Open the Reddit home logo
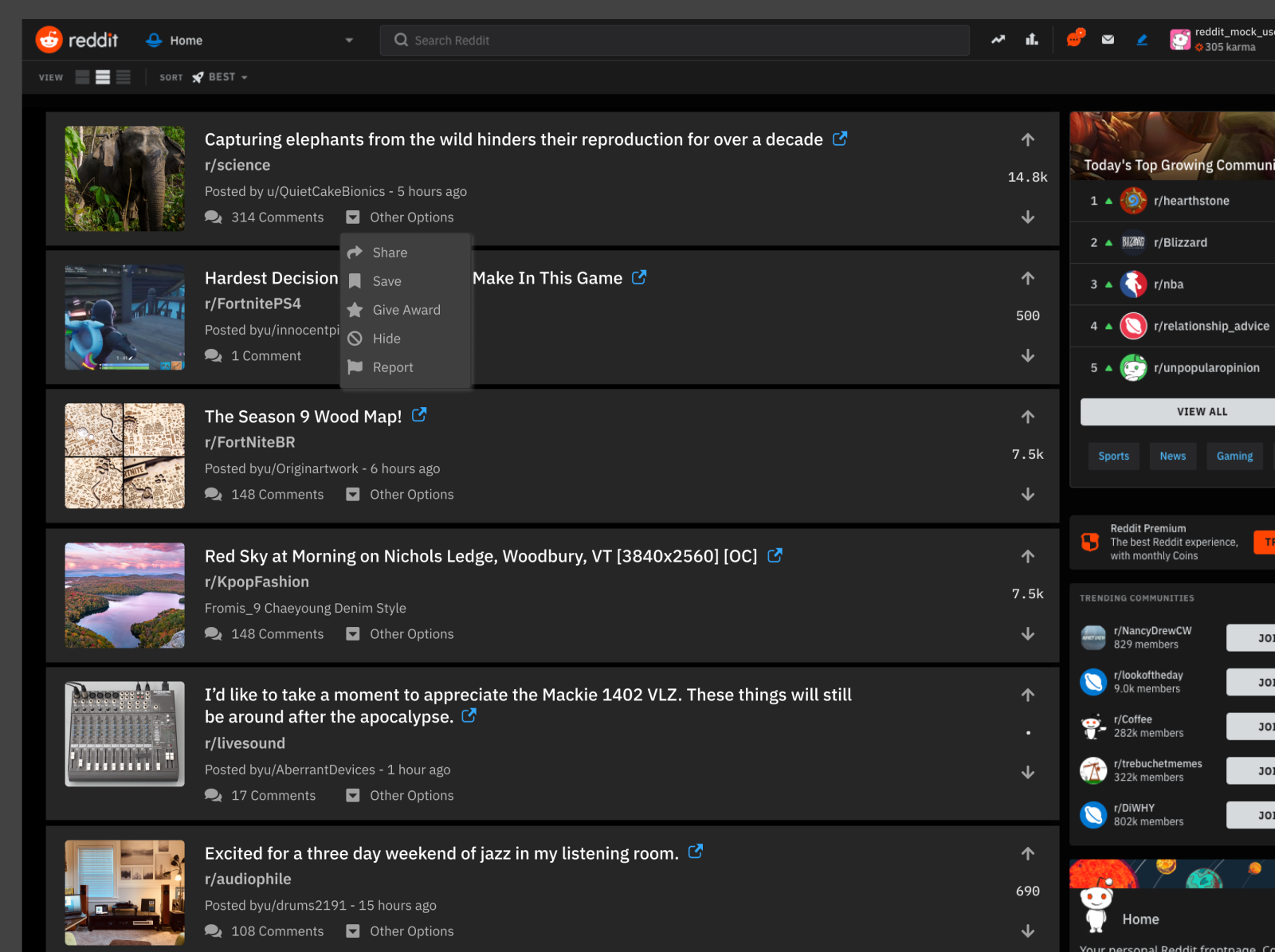The image size is (1275, 952). [77, 40]
